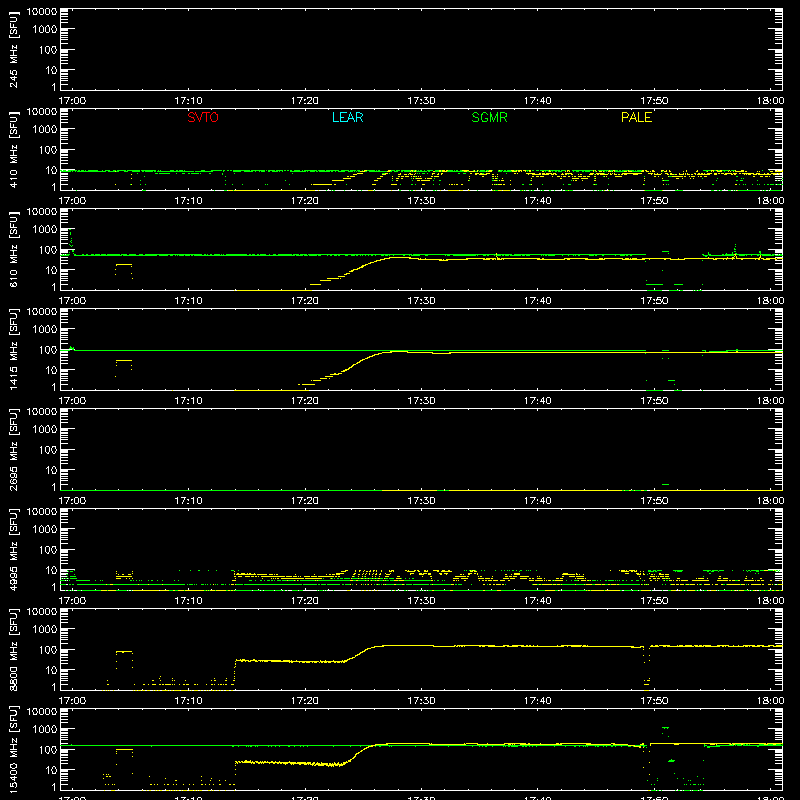Click the 100 y-axis value on the 610 MHz panel
800x800 pixels.
pos(48,250)
